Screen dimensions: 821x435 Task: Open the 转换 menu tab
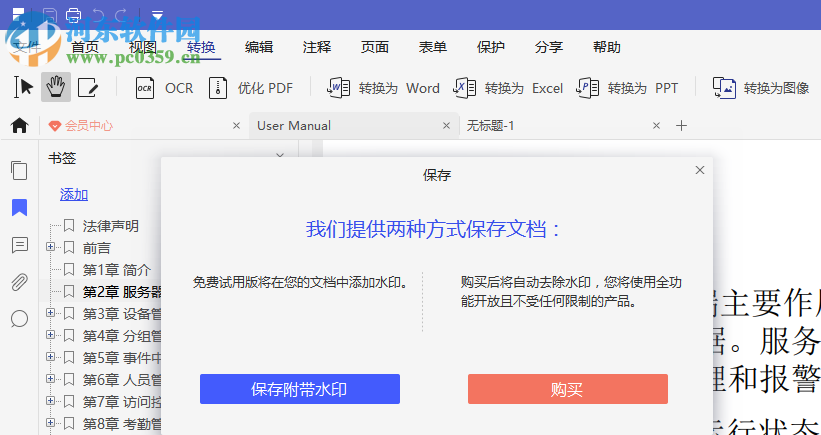point(201,47)
